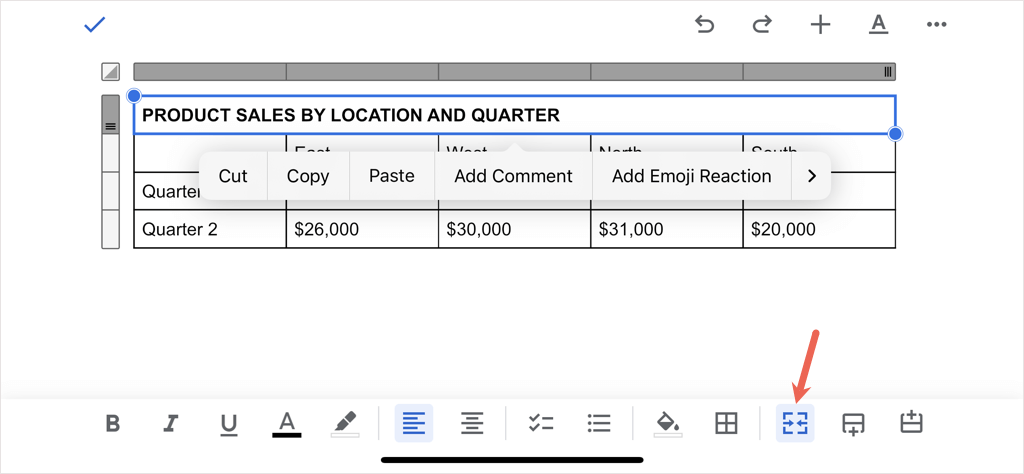Choose Add Comment in context menu
This screenshot has width=1024, height=474.
[x=513, y=176]
